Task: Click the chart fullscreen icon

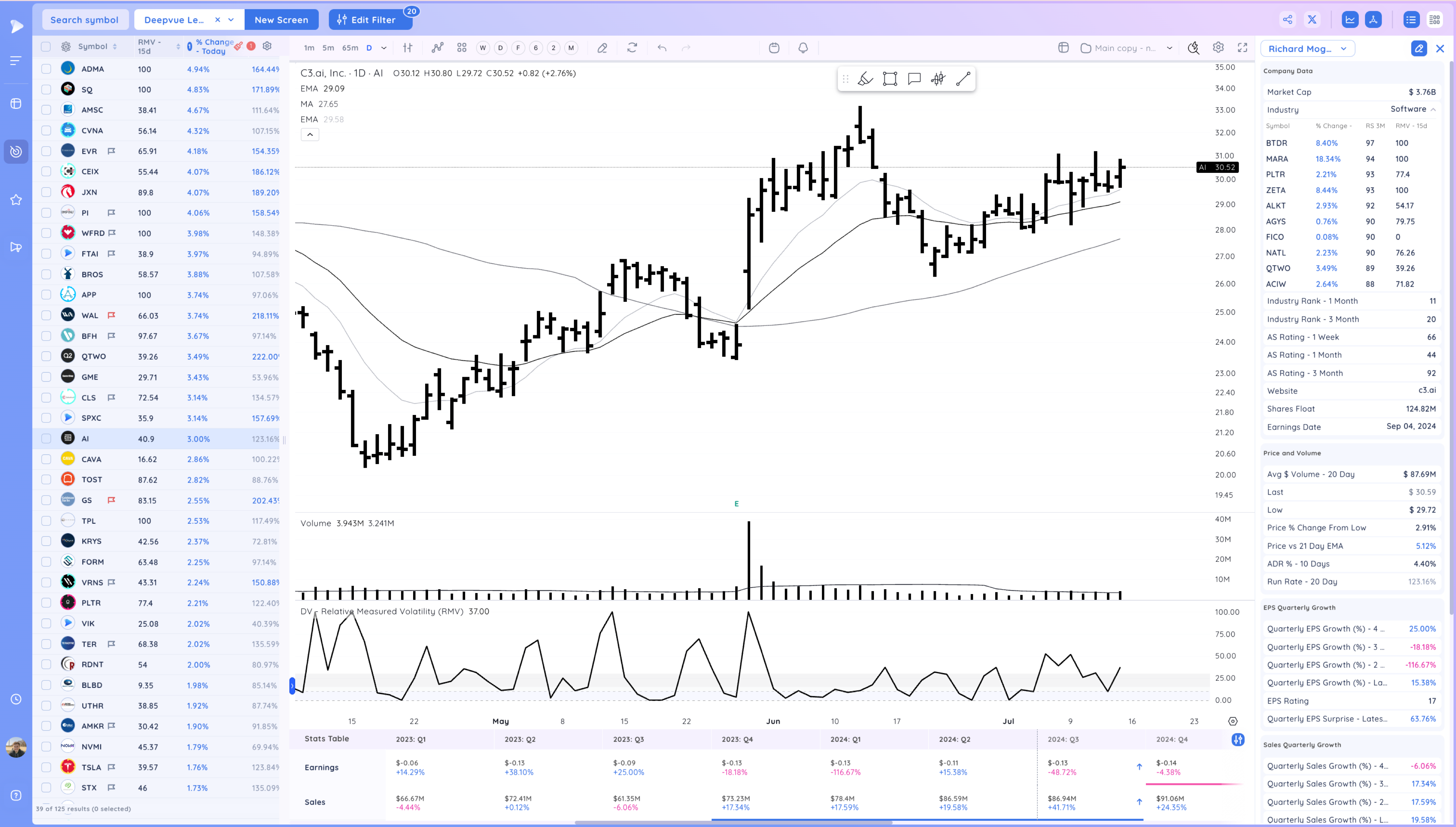Action: click(x=1242, y=48)
